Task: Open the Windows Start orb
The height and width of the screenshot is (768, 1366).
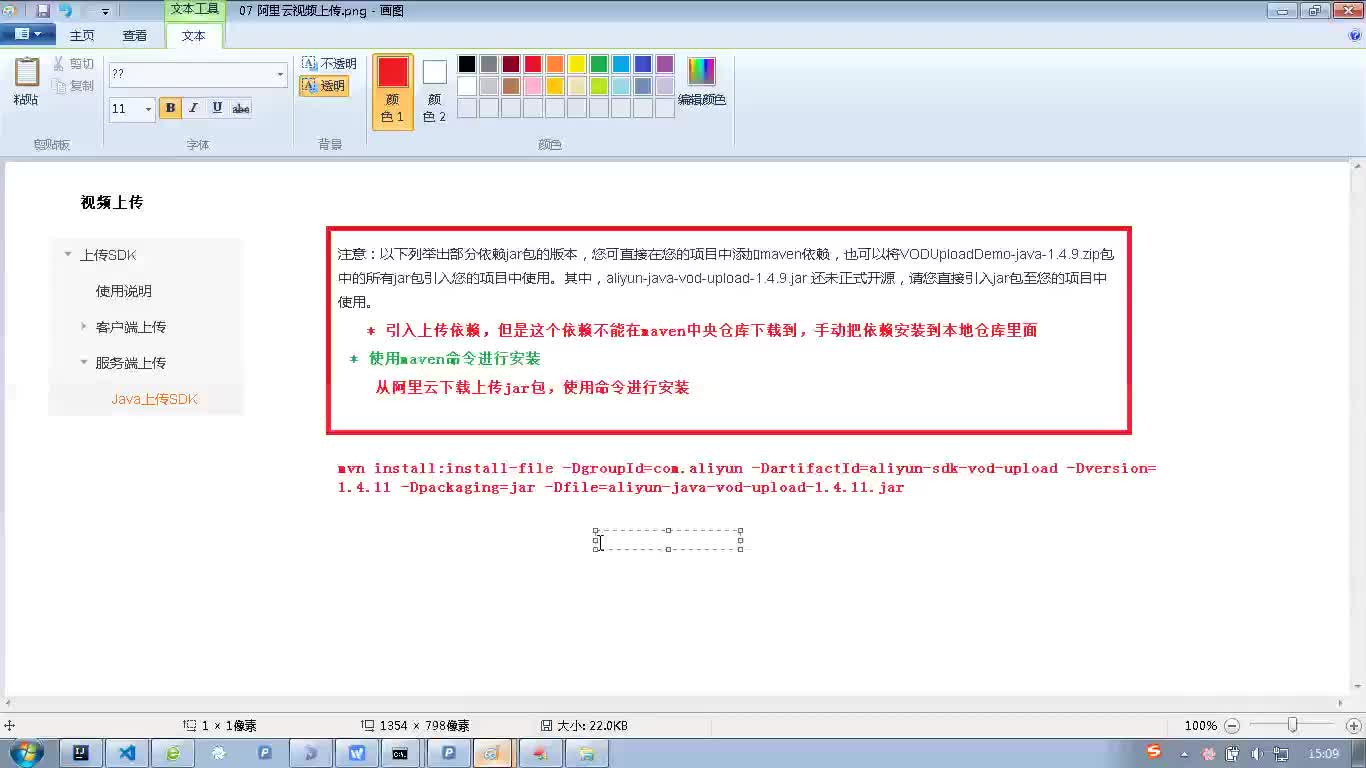Action: pyautogui.click(x=25, y=753)
